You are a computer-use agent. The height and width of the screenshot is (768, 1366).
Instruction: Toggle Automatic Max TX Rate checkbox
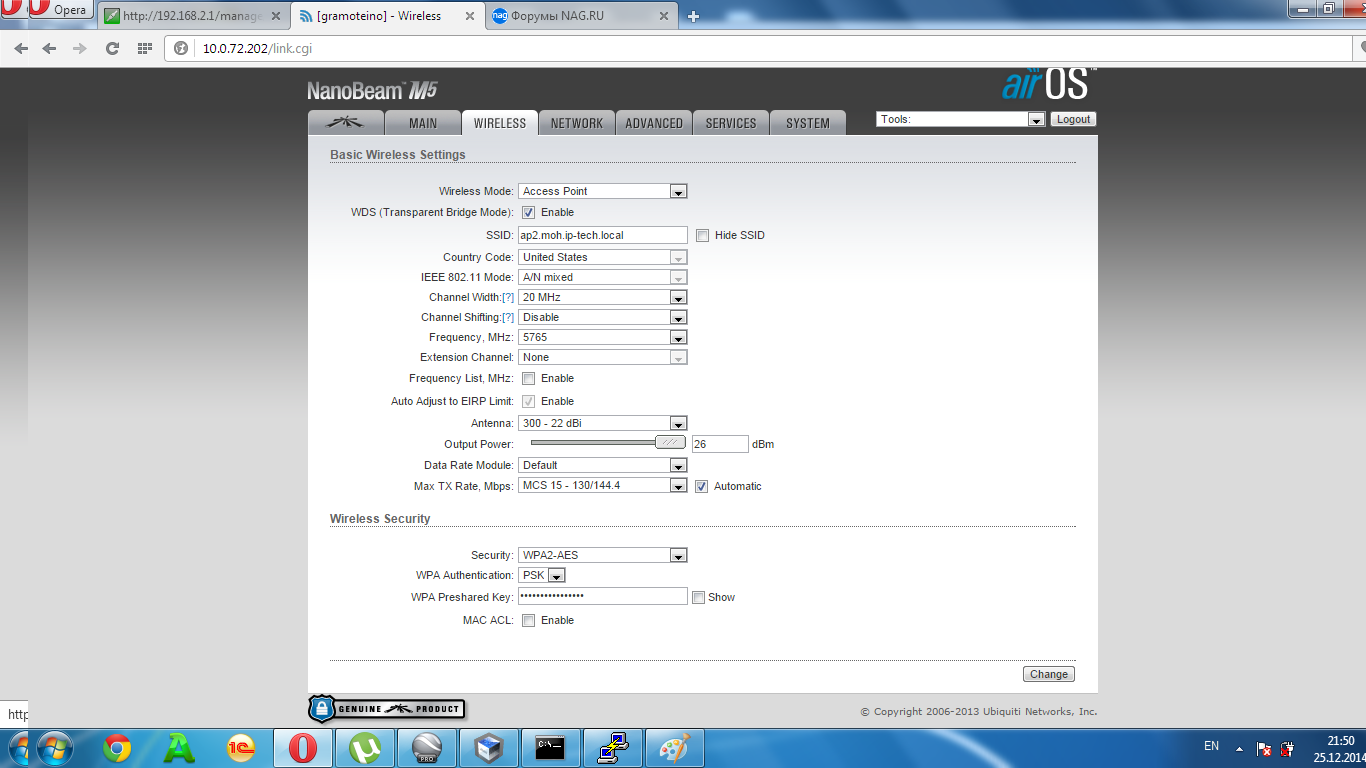pyautogui.click(x=702, y=486)
